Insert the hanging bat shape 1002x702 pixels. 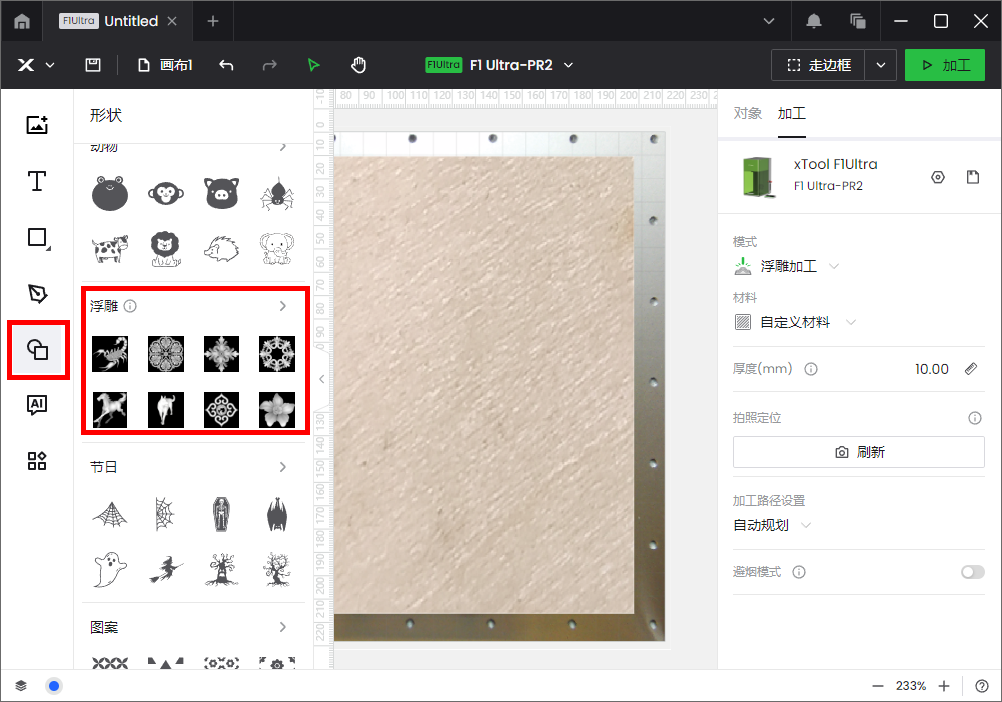click(277, 514)
